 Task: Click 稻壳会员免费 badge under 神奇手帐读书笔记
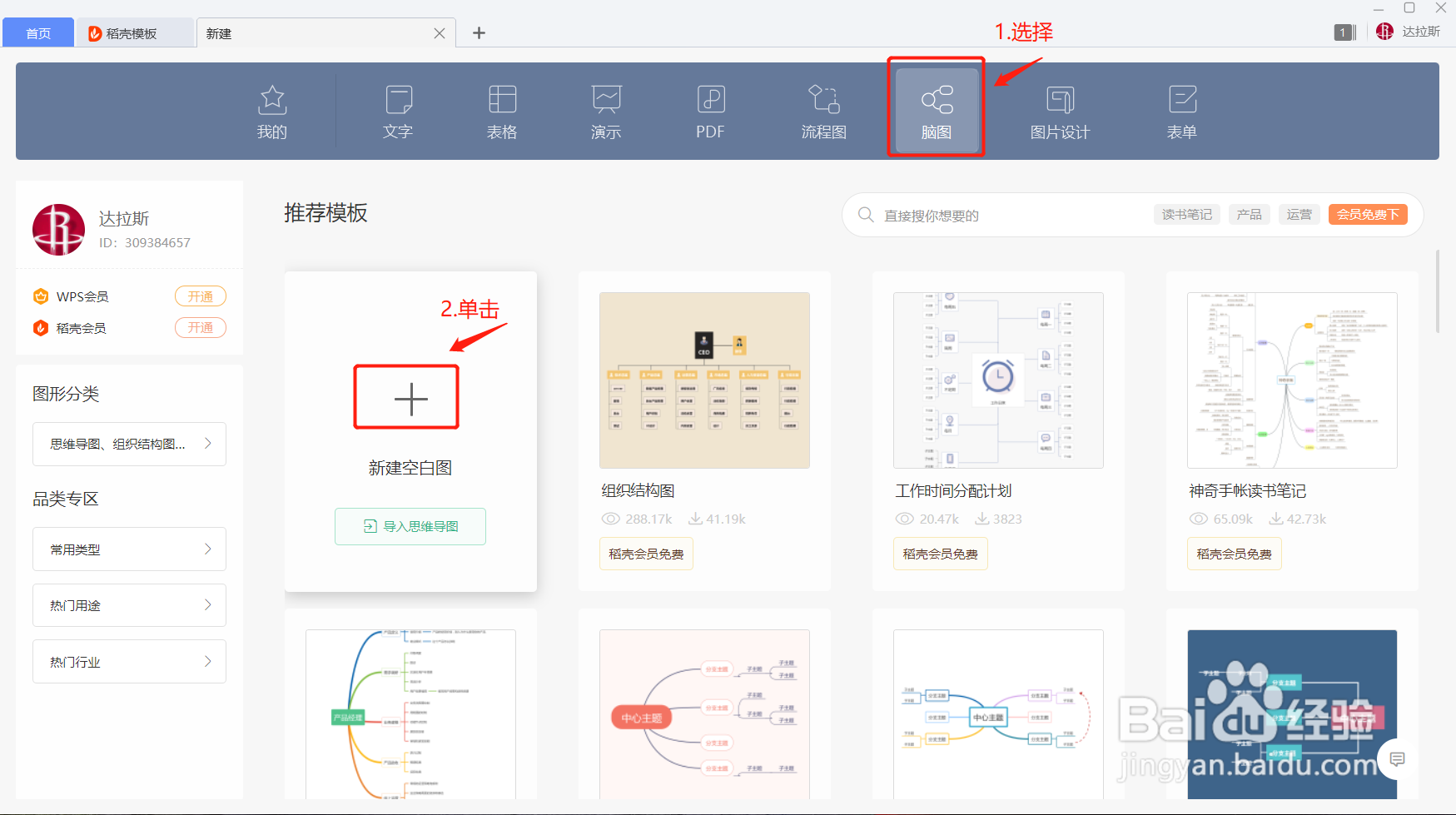[1235, 554]
